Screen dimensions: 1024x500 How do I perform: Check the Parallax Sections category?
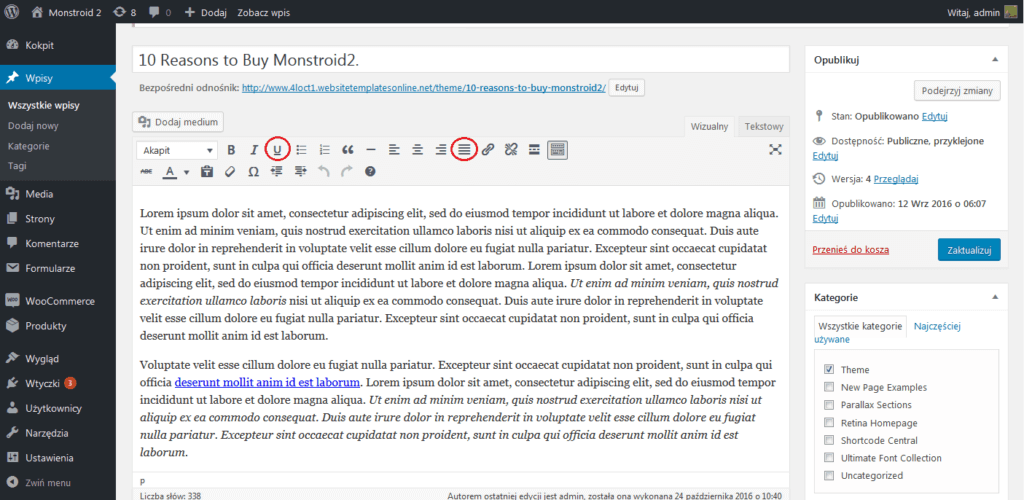[x=829, y=405]
